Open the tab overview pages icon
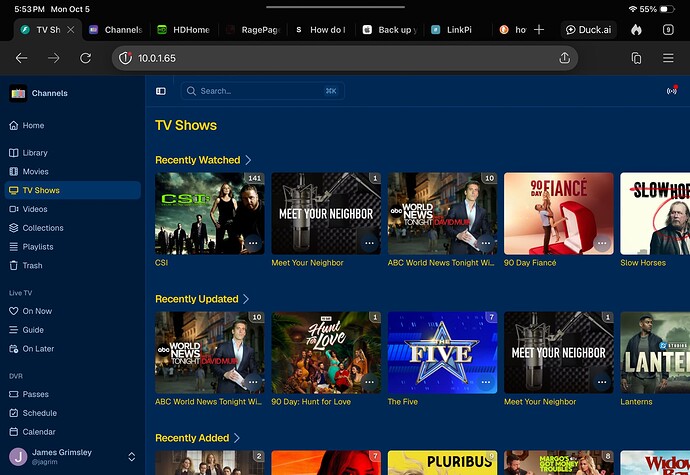 point(636,58)
